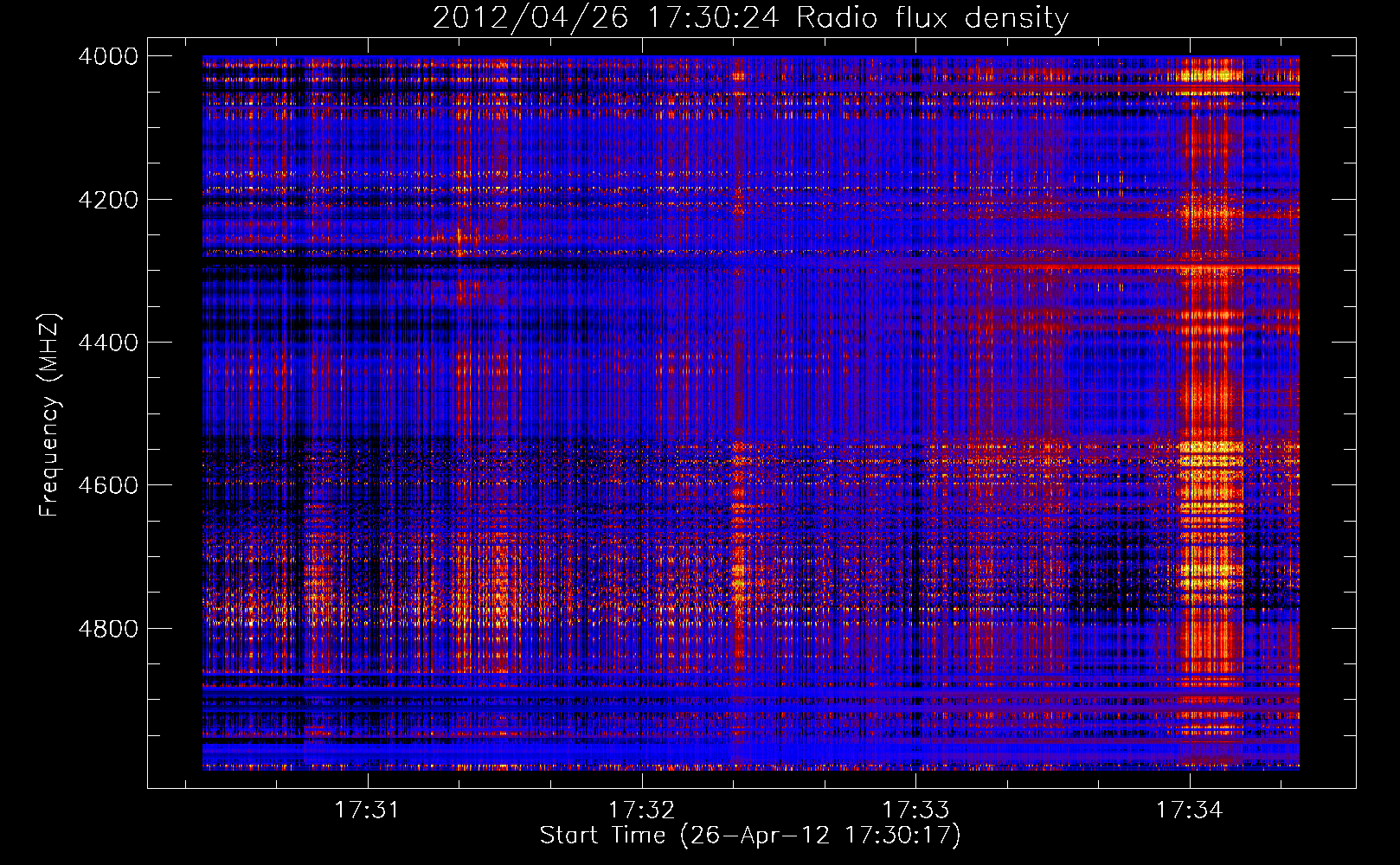Click the 4200 frequency axis label
Screen dimensions: 1400x865
tap(108, 200)
